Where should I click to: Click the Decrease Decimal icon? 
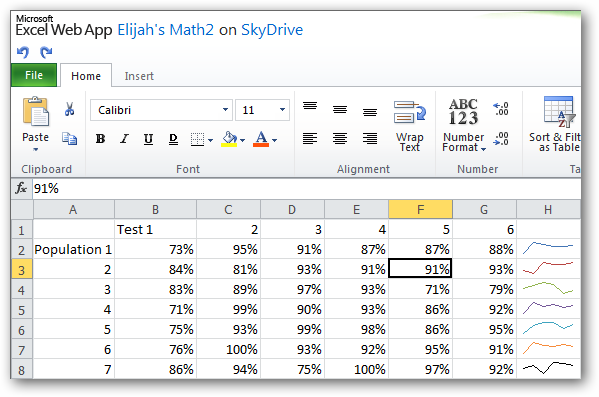[x=501, y=138]
